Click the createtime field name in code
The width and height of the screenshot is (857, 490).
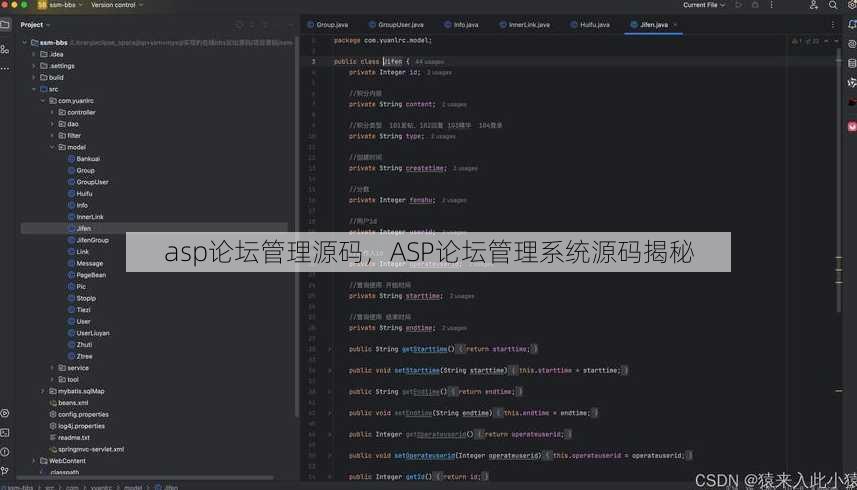click(425, 168)
